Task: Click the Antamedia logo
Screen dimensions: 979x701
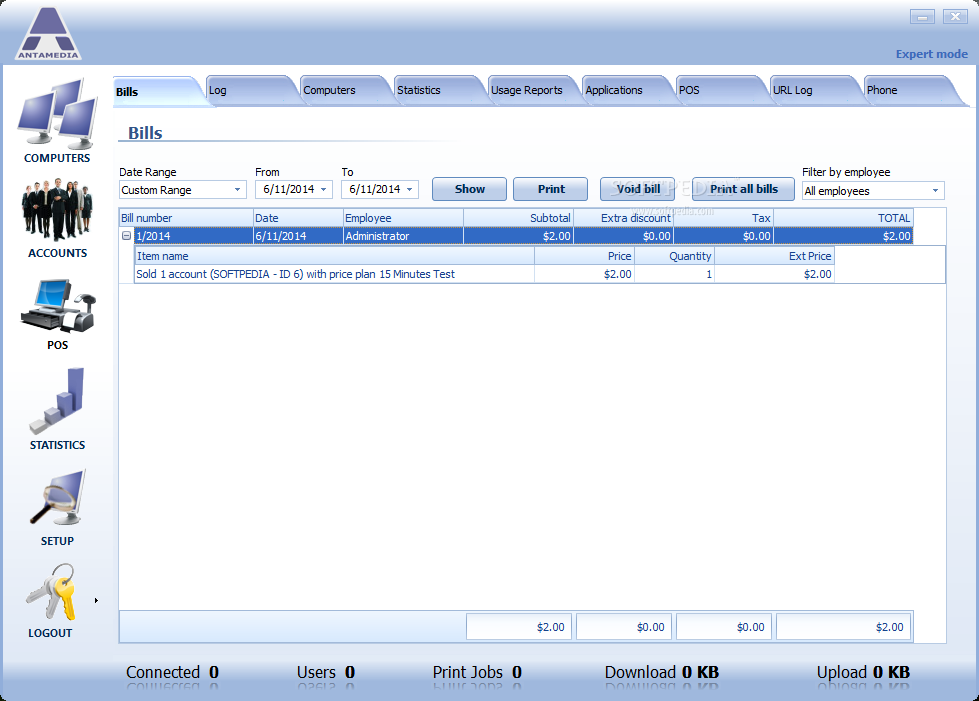Action: point(48,34)
